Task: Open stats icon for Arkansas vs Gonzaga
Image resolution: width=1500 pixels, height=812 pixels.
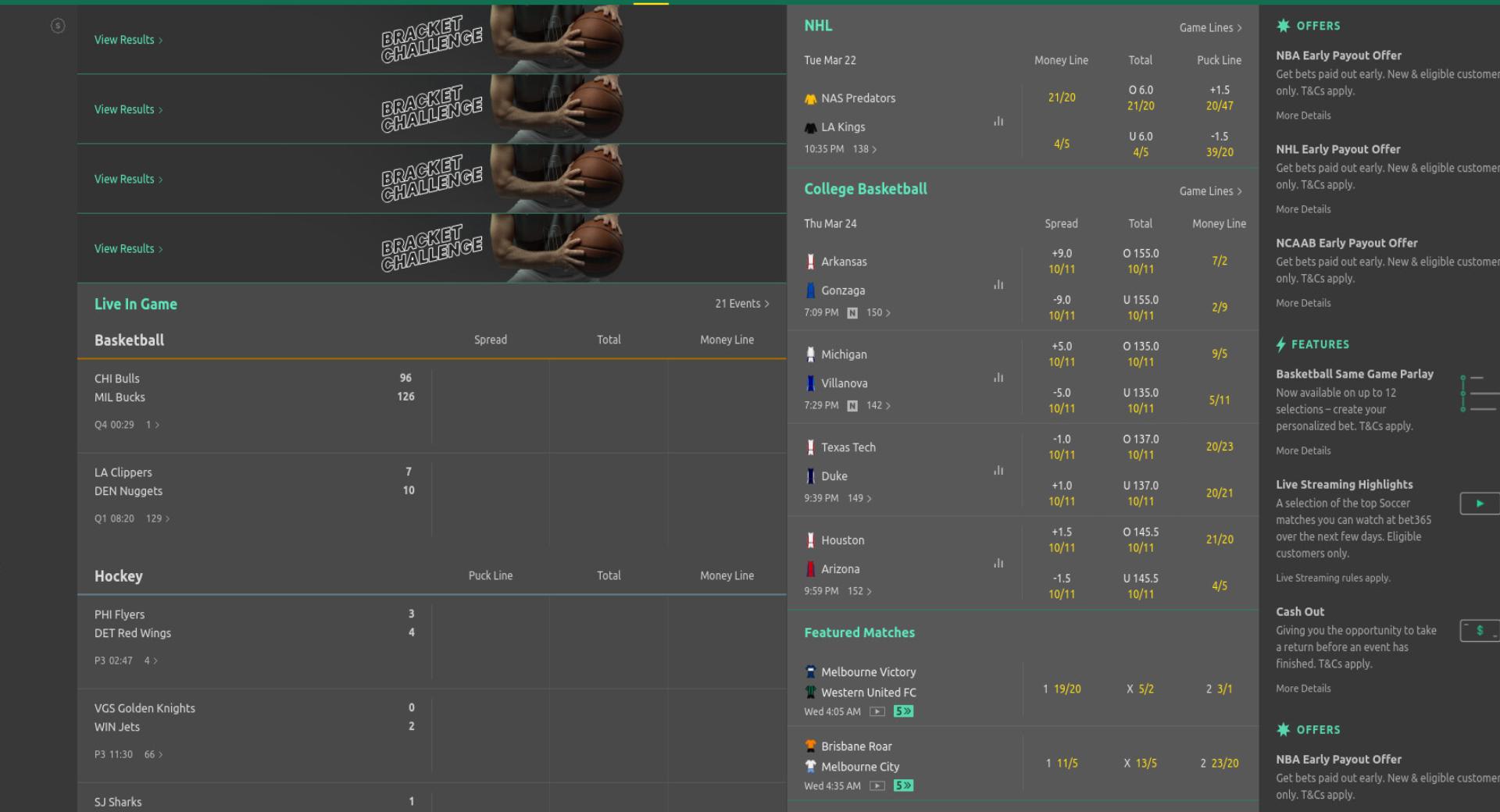Action: tap(998, 284)
